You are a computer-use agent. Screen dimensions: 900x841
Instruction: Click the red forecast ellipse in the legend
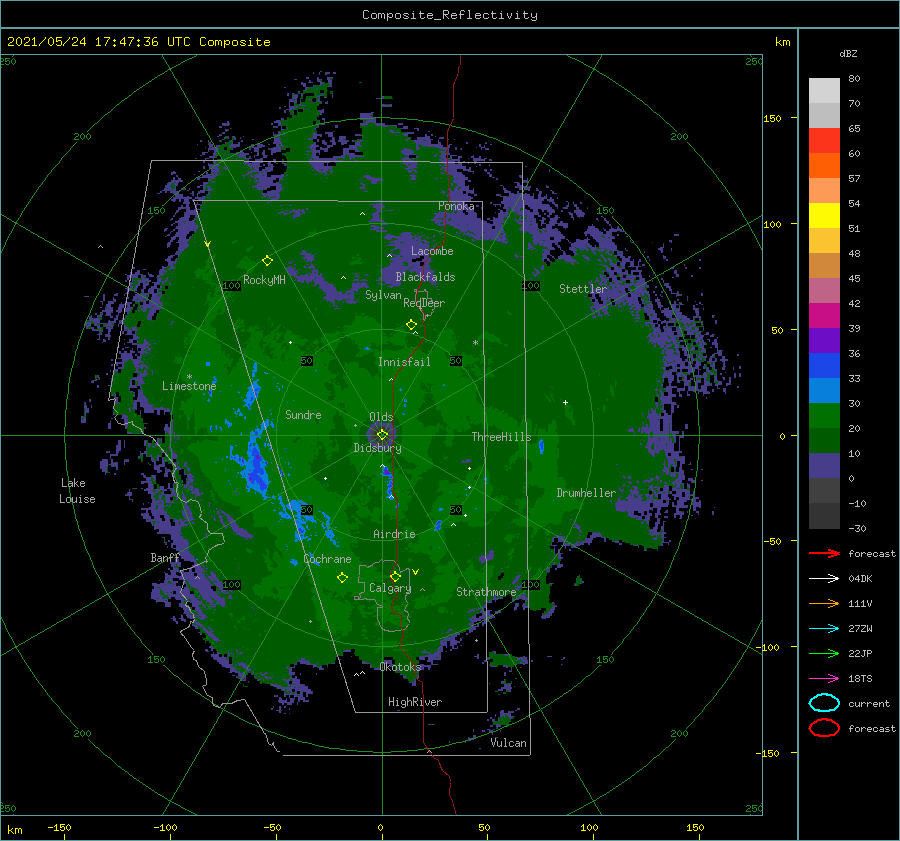(x=824, y=728)
